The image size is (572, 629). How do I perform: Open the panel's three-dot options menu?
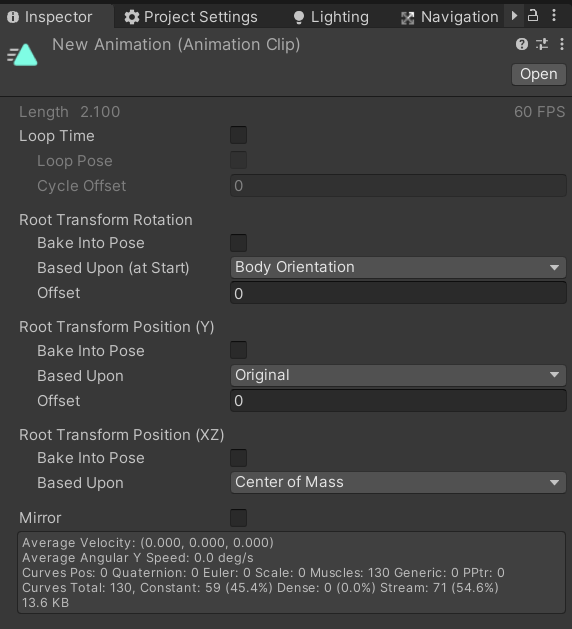coord(554,16)
